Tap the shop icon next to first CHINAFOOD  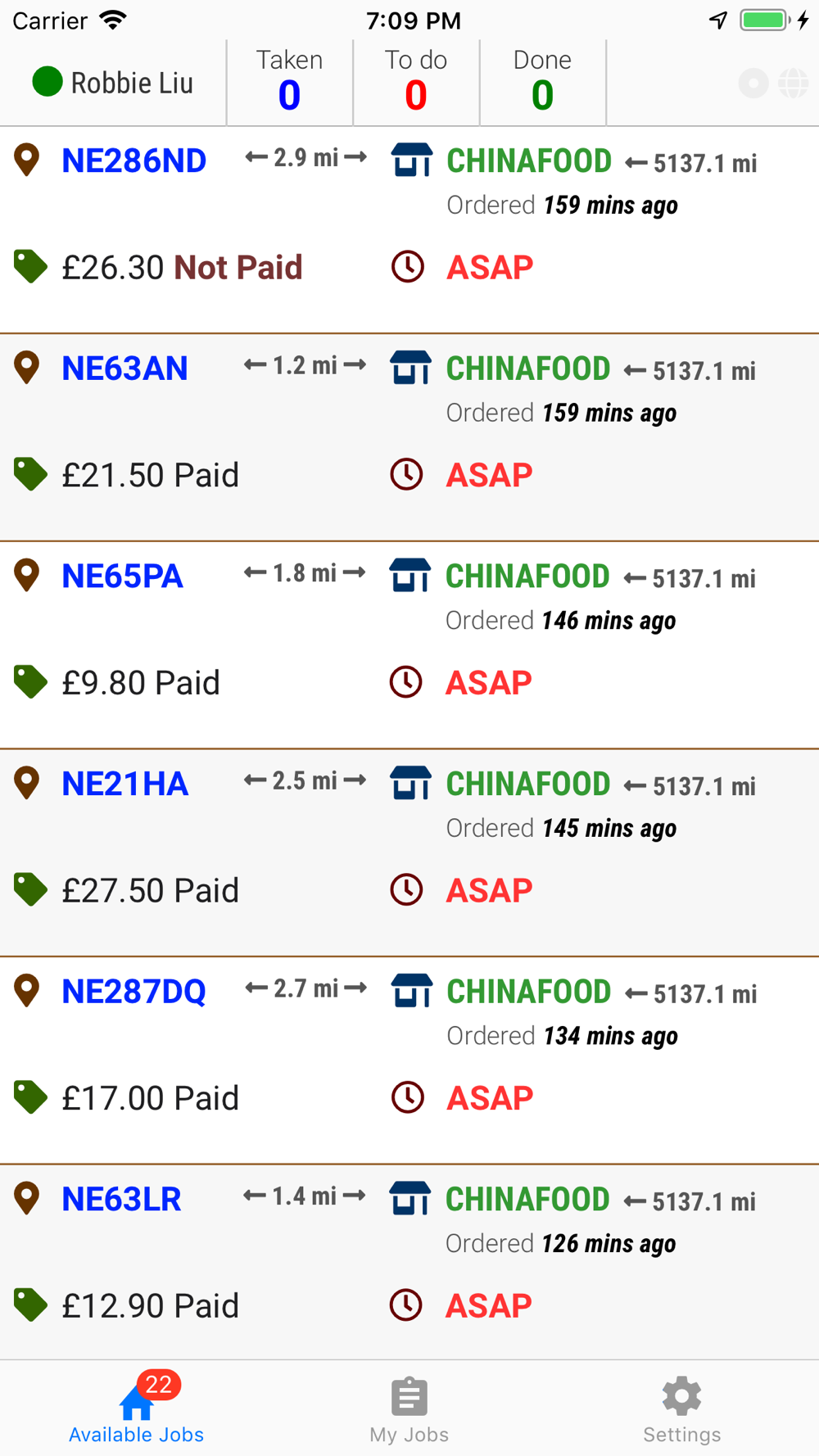(411, 160)
